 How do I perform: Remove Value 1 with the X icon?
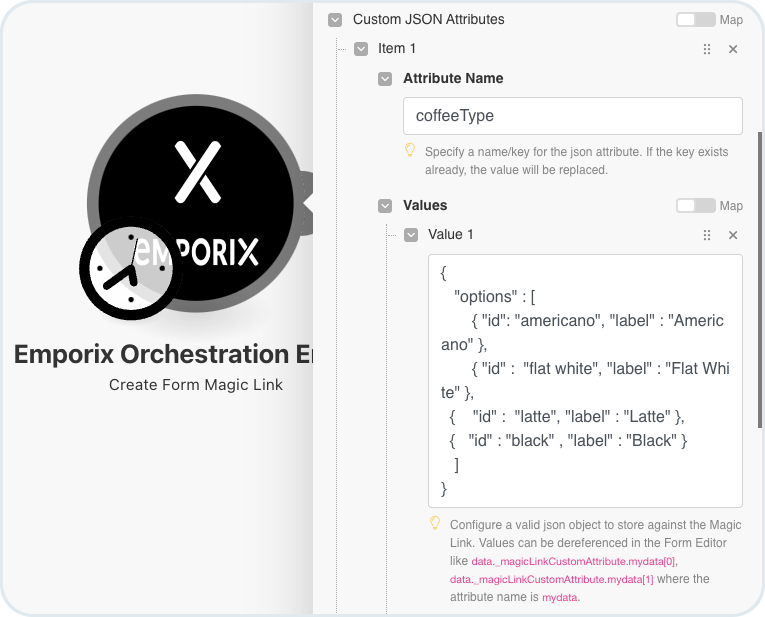point(733,235)
